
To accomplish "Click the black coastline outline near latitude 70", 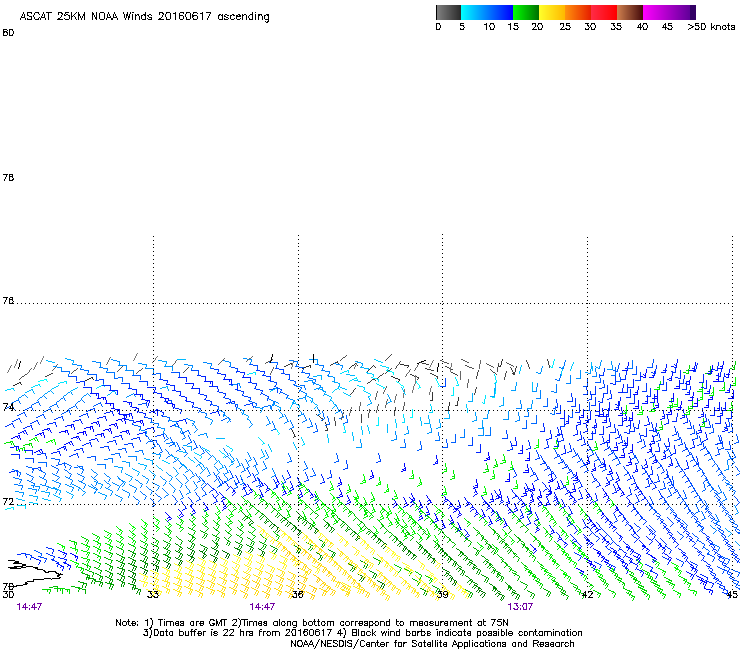I will [x=34, y=573].
